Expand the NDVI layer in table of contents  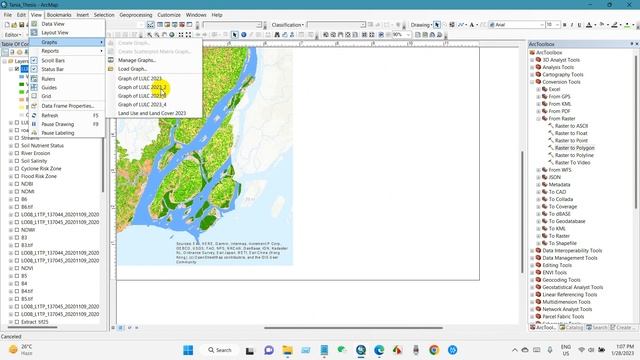click(x=11, y=268)
